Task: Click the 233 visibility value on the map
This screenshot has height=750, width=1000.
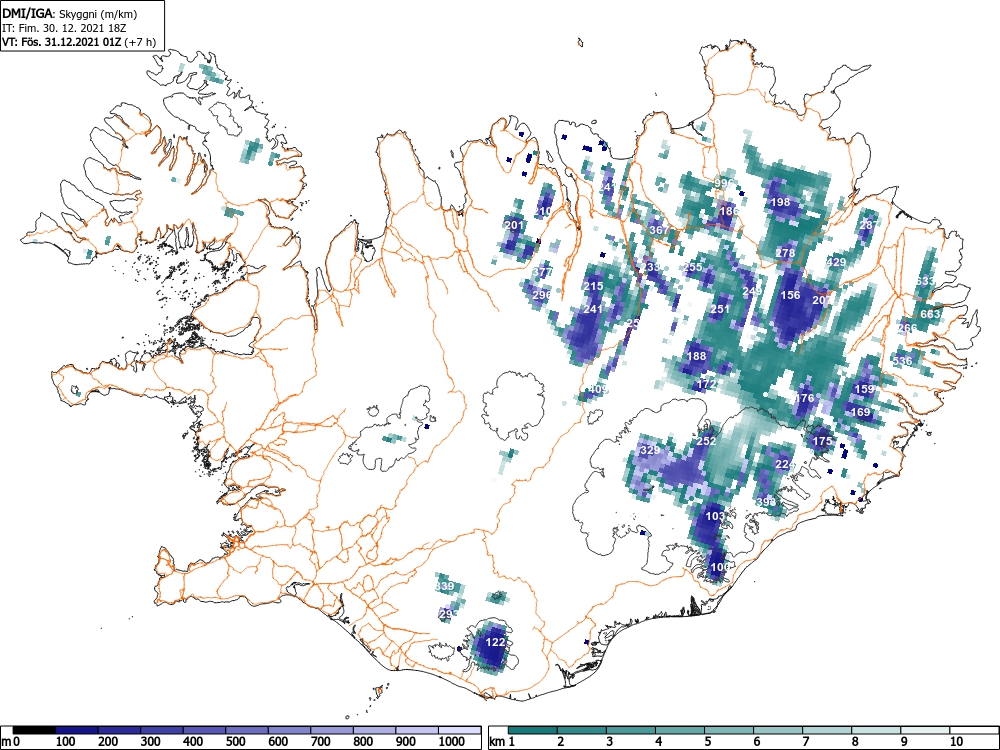Action: point(651,267)
